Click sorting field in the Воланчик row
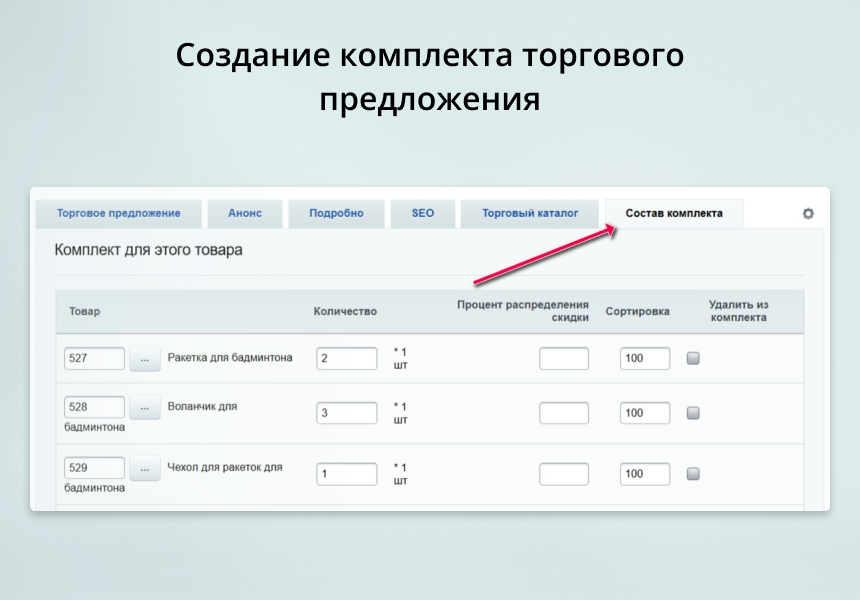The height and width of the screenshot is (600, 860). 645,413
